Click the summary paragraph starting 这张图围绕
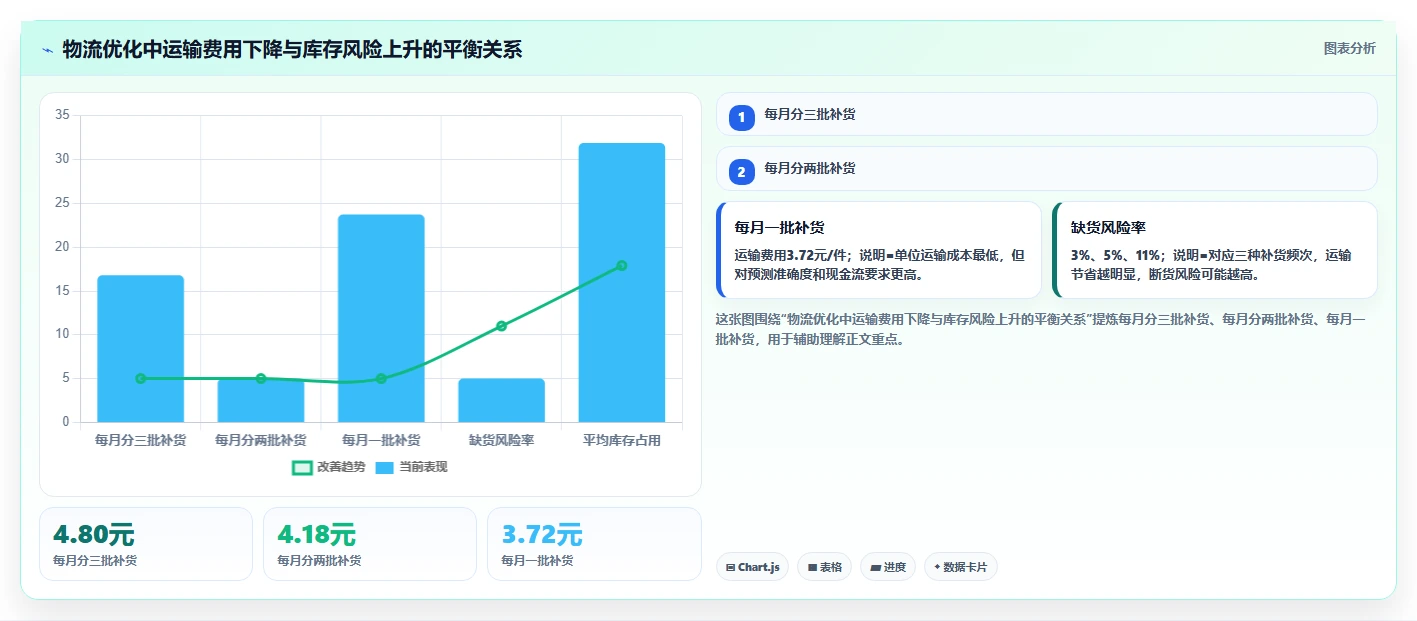This screenshot has height=621, width=1417. (1040, 329)
